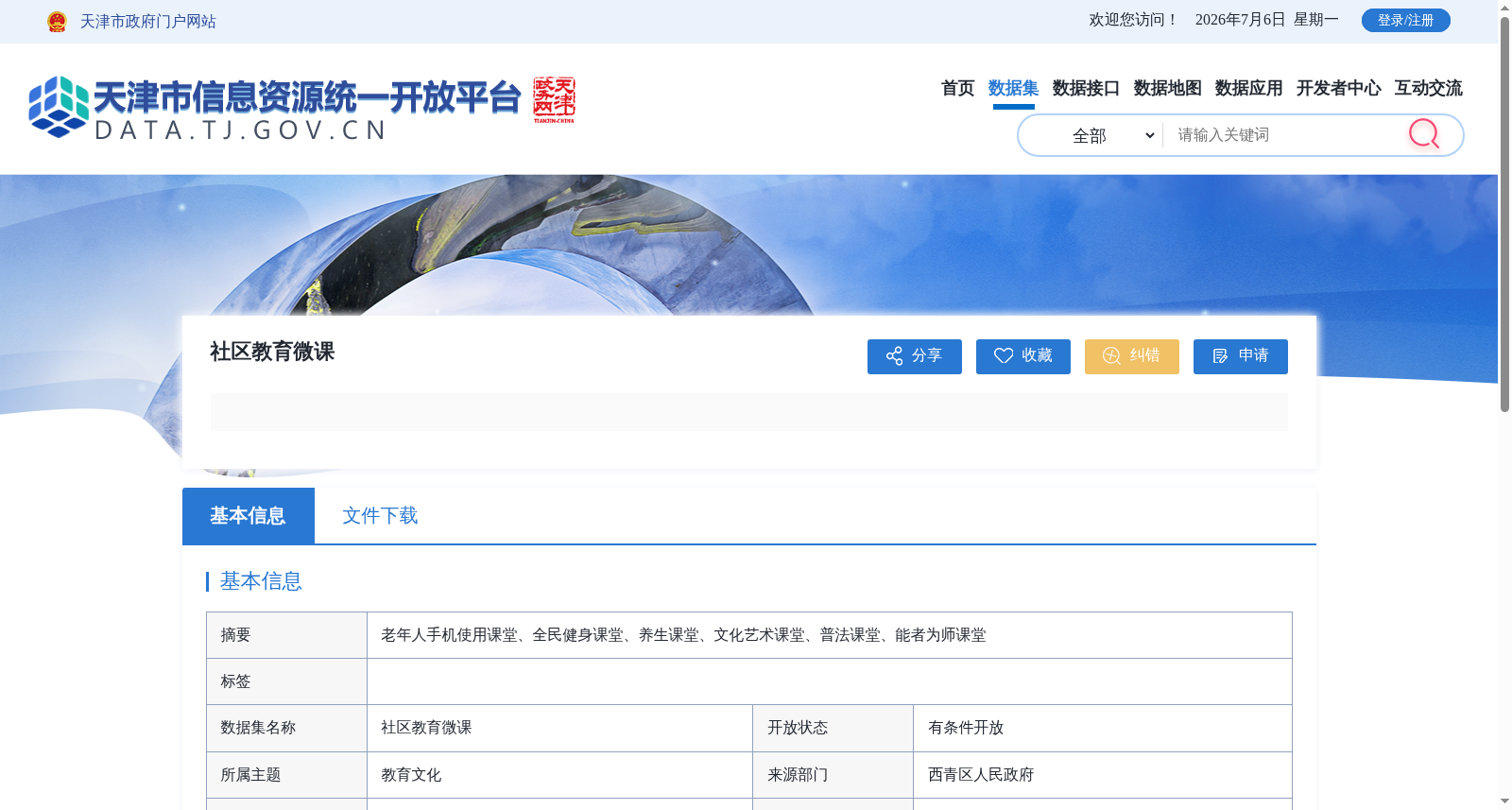Click the 标签 label cell
1512x810 pixels.
coord(286,681)
